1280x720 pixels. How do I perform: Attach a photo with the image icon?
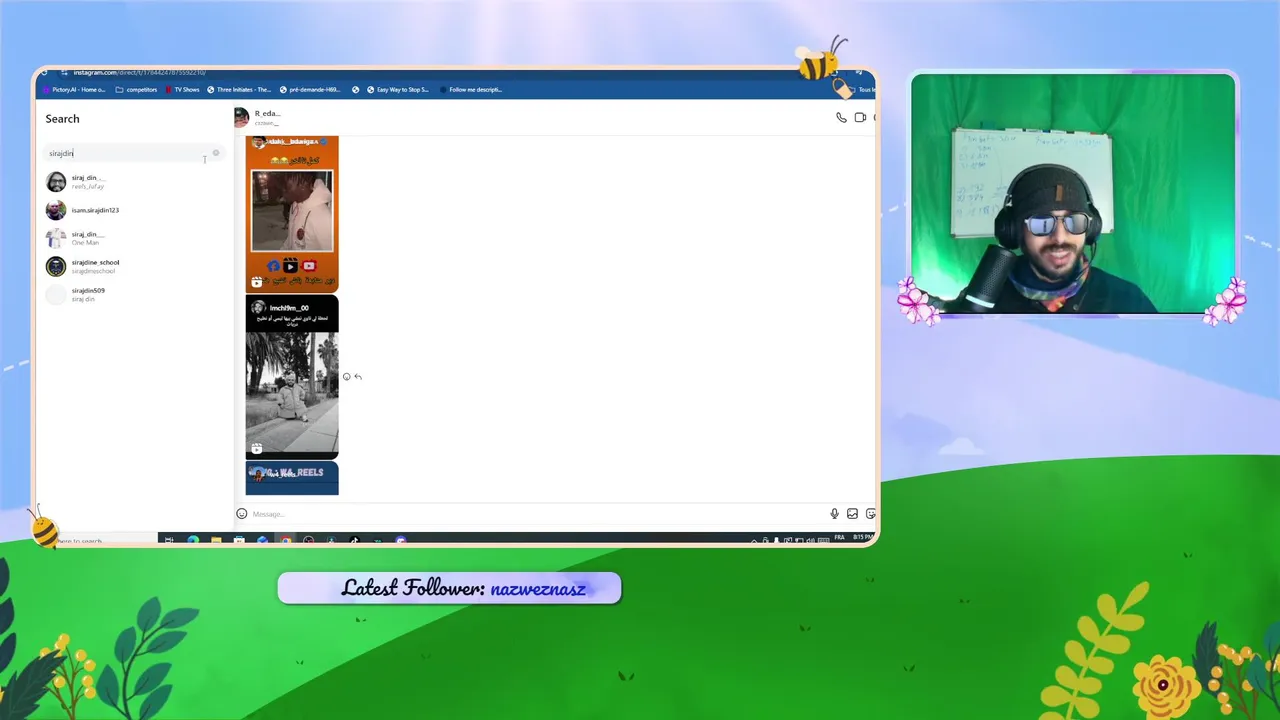pos(852,514)
